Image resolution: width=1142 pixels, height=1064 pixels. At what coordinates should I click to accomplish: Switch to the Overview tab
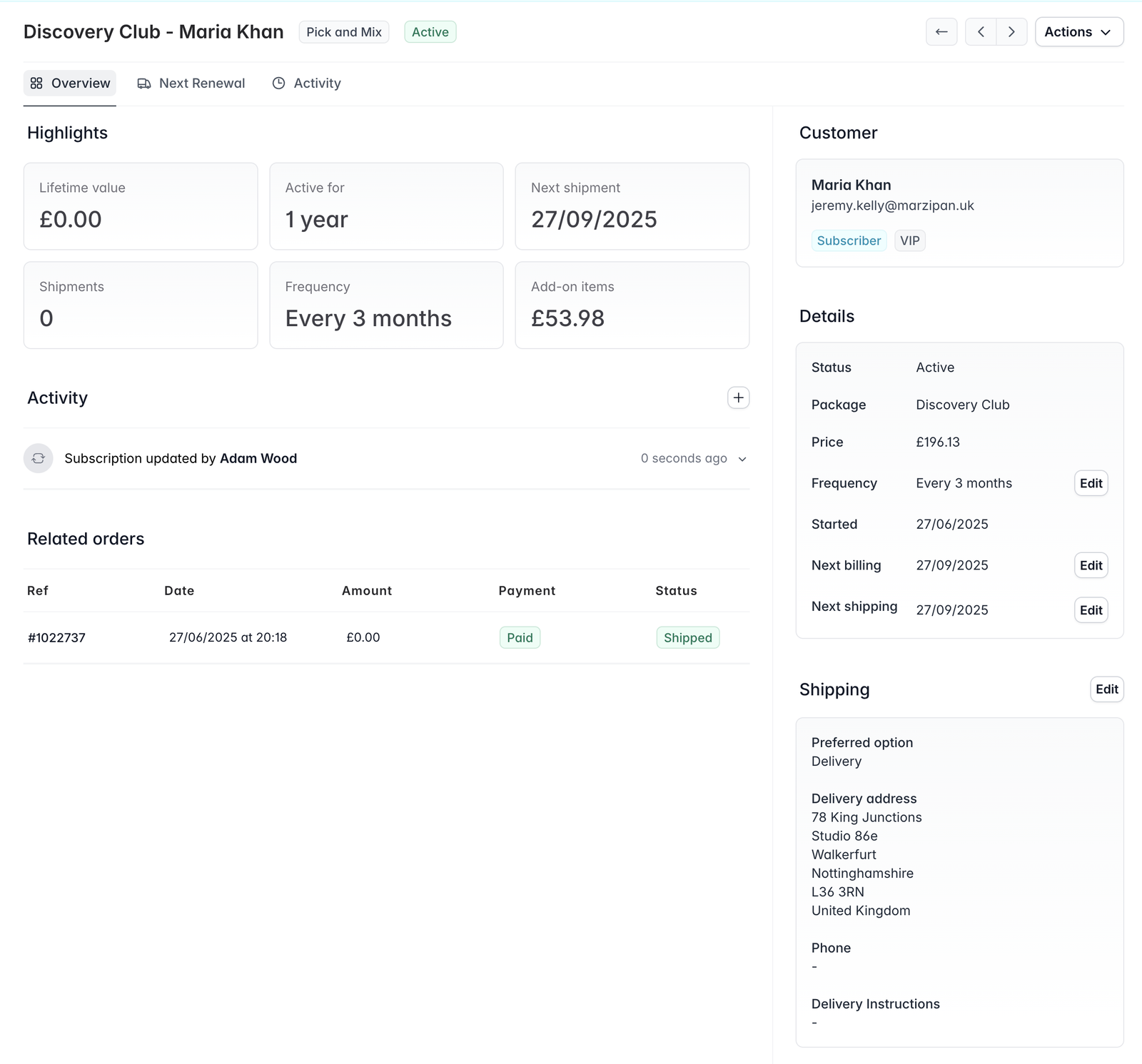[70, 83]
